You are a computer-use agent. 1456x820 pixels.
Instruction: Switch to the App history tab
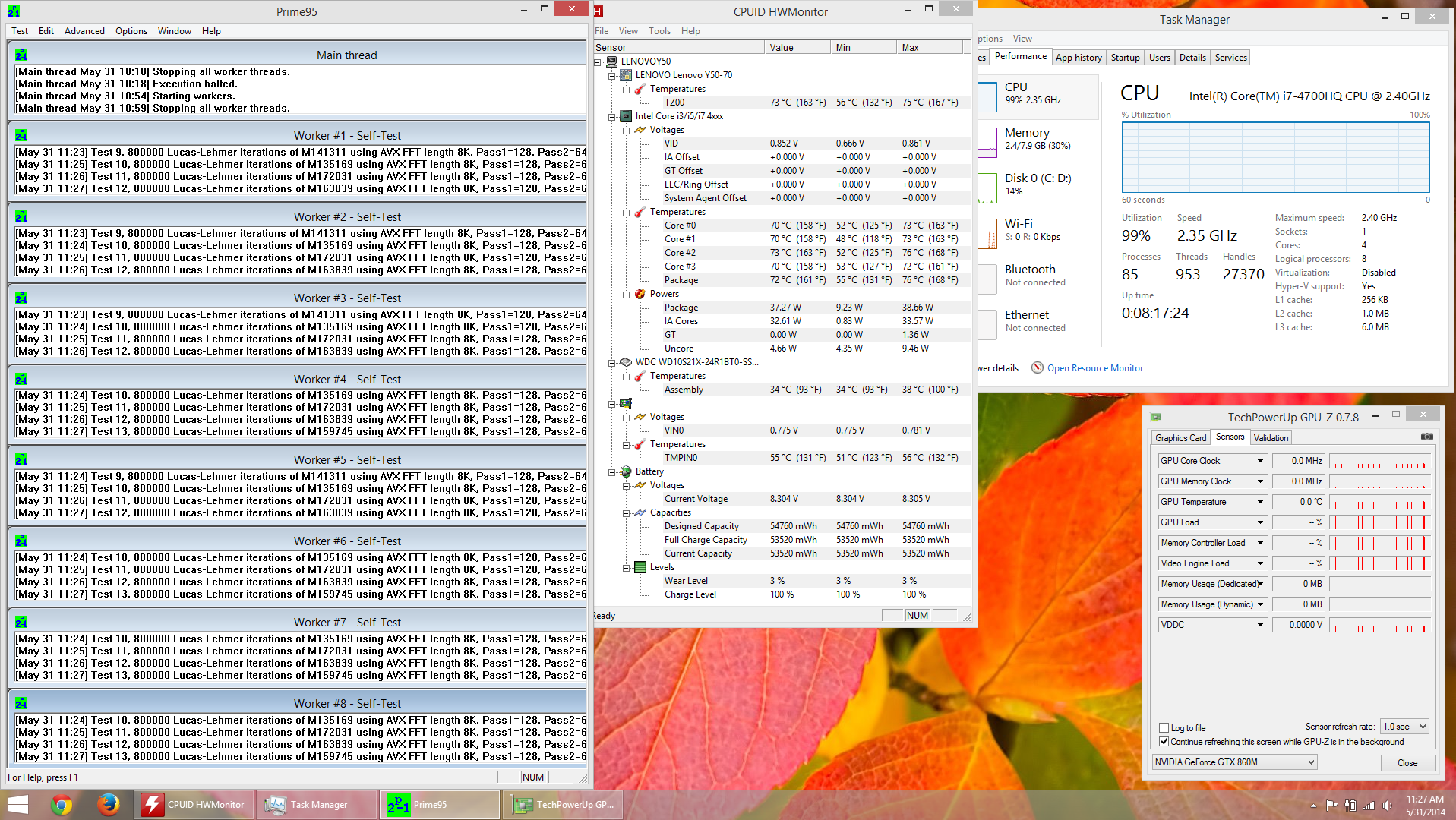pyautogui.click(x=1078, y=58)
